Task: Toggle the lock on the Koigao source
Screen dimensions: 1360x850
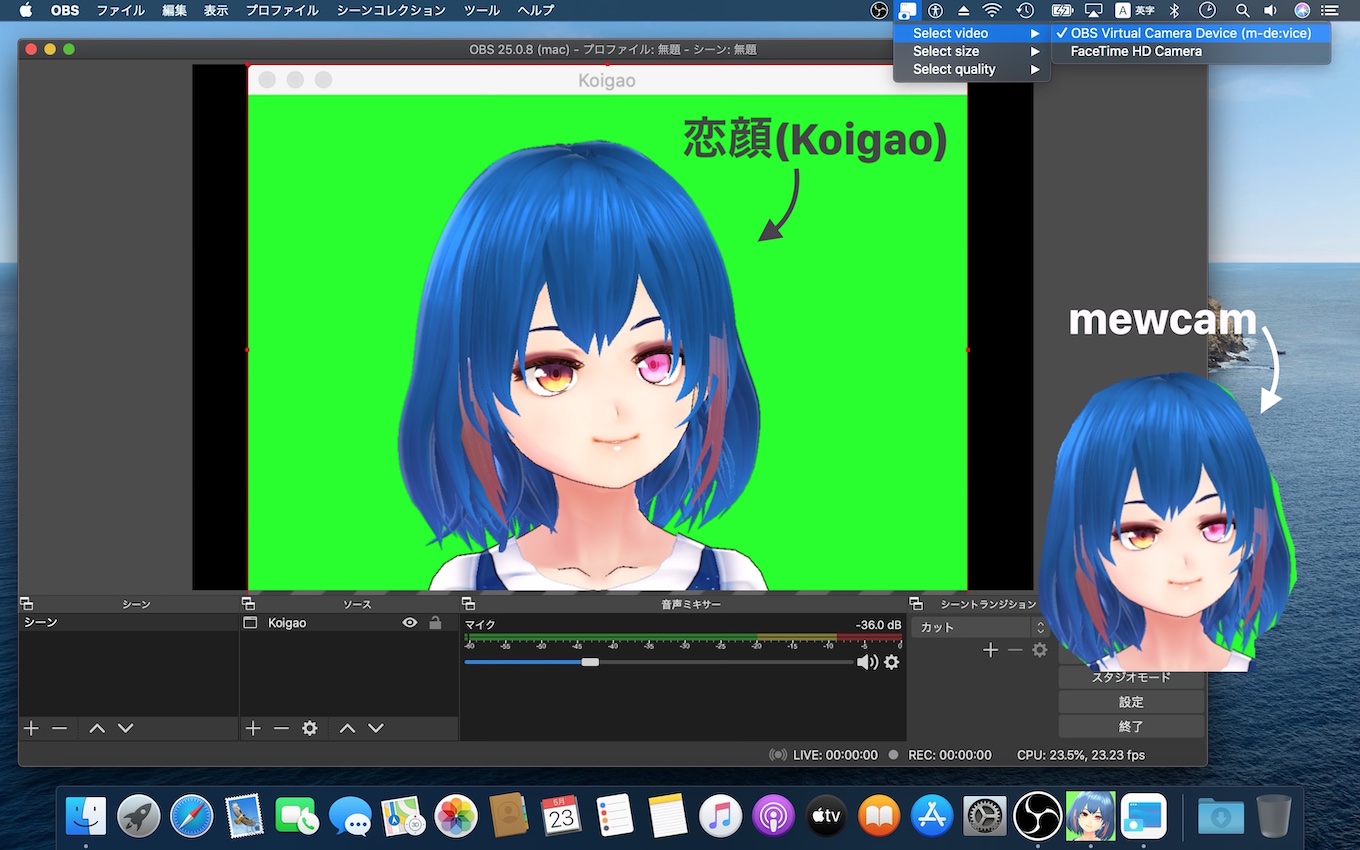Action: coord(435,623)
